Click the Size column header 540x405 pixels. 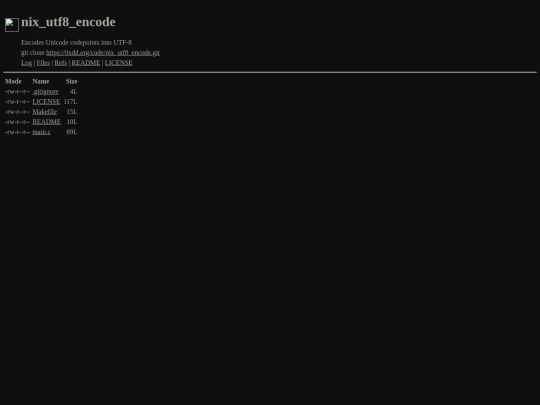pyautogui.click(x=72, y=81)
